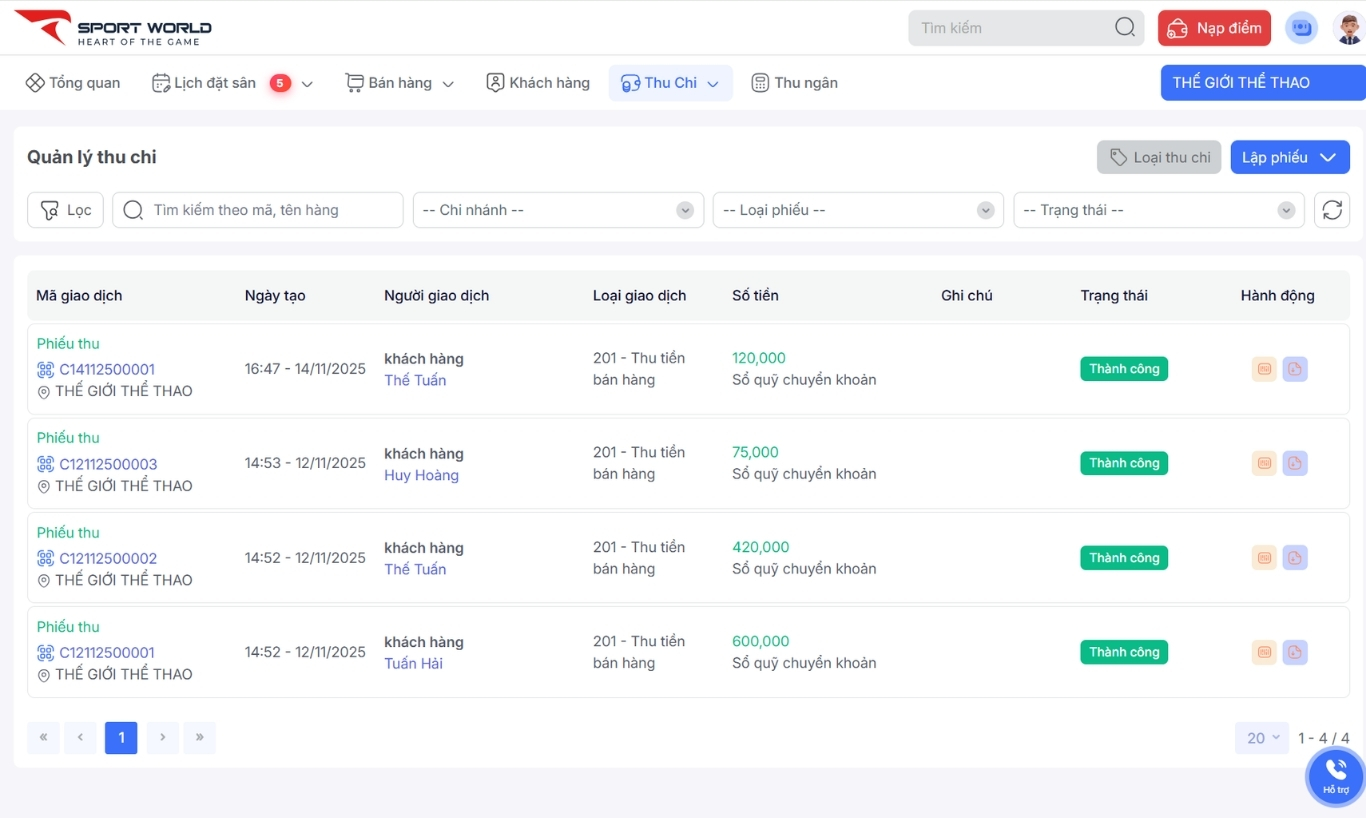Open customer link Huy Hoàng
Viewport: 1366px width, 818px height.
coord(421,475)
